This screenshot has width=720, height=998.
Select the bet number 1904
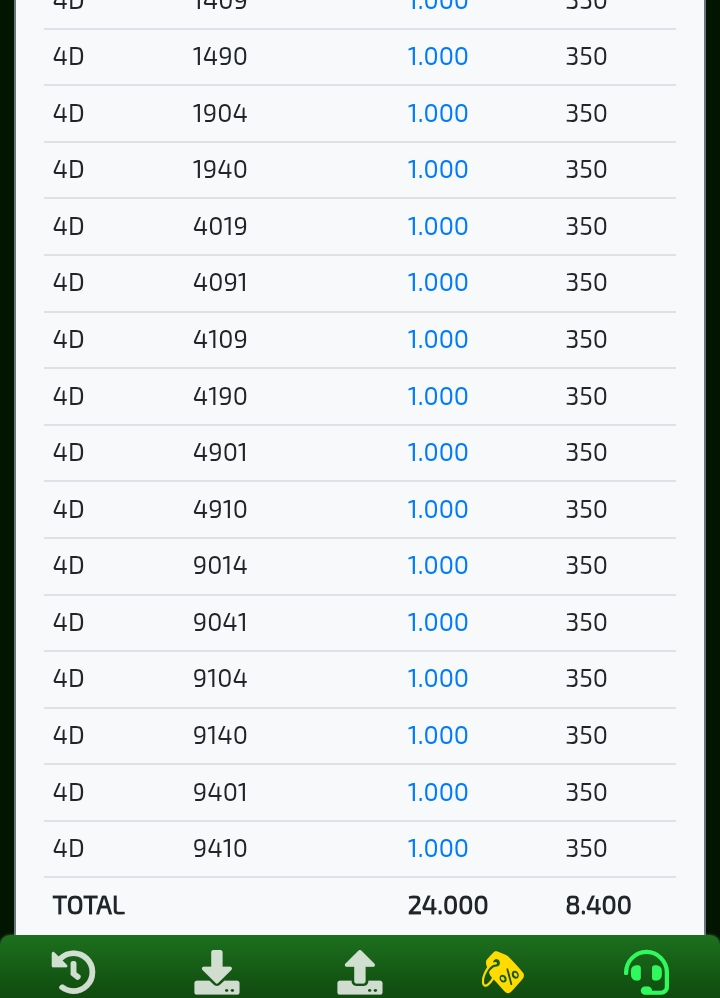tap(220, 114)
